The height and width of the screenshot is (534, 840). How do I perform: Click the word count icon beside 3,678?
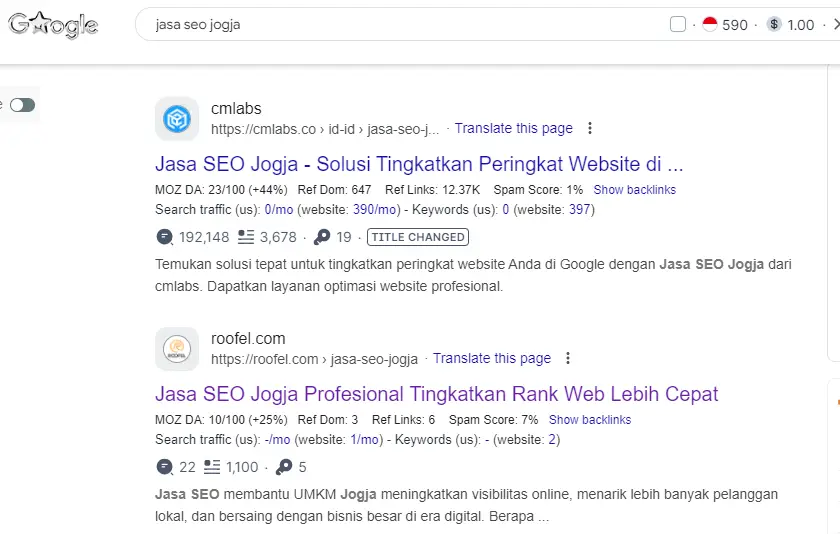point(245,237)
